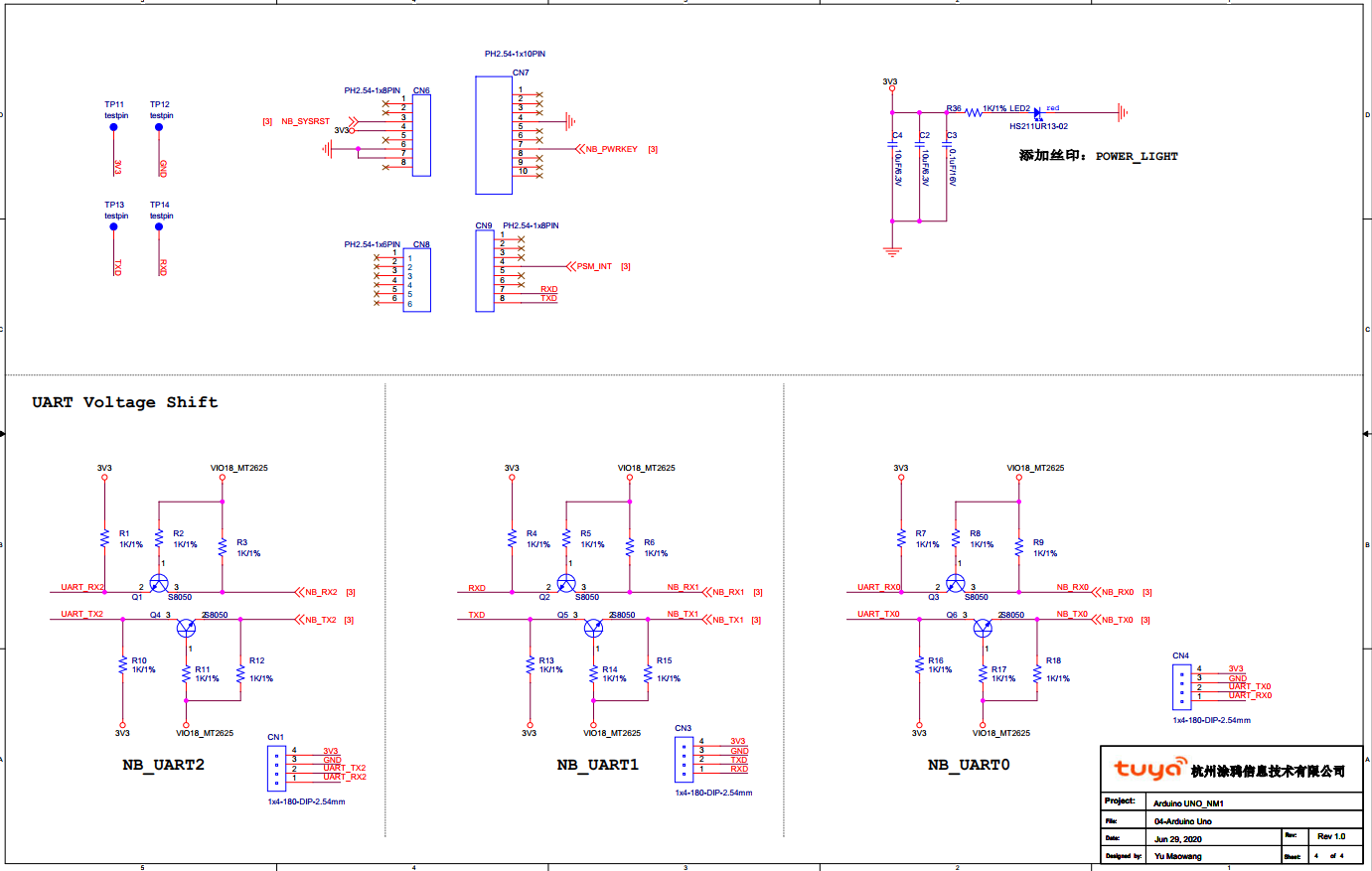1372x871 pixels.
Task: Select transistor Q6 symbol
Action: click(983, 627)
